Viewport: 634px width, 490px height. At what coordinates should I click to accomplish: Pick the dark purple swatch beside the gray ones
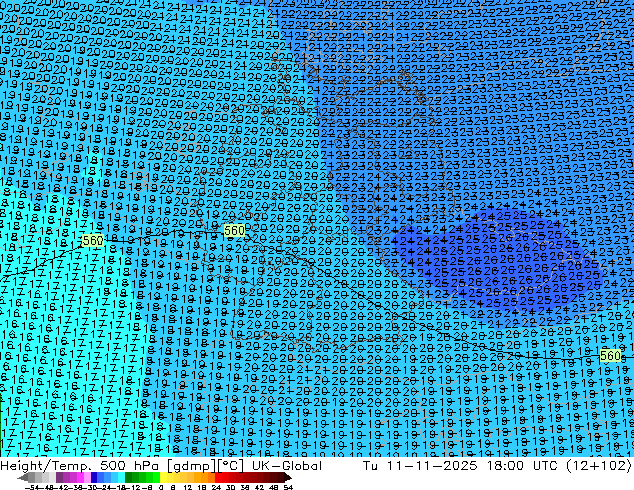59,478
